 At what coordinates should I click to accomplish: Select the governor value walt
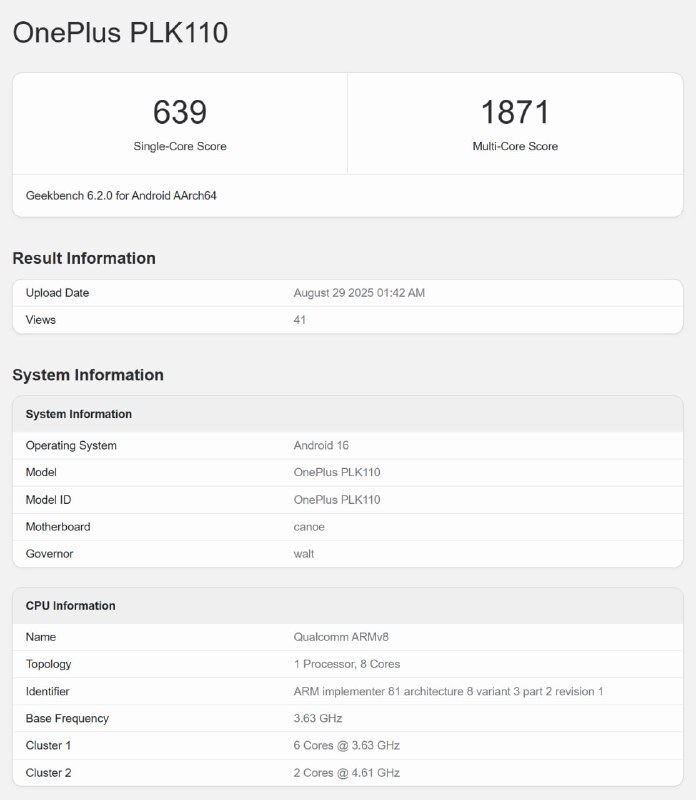tap(304, 554)
